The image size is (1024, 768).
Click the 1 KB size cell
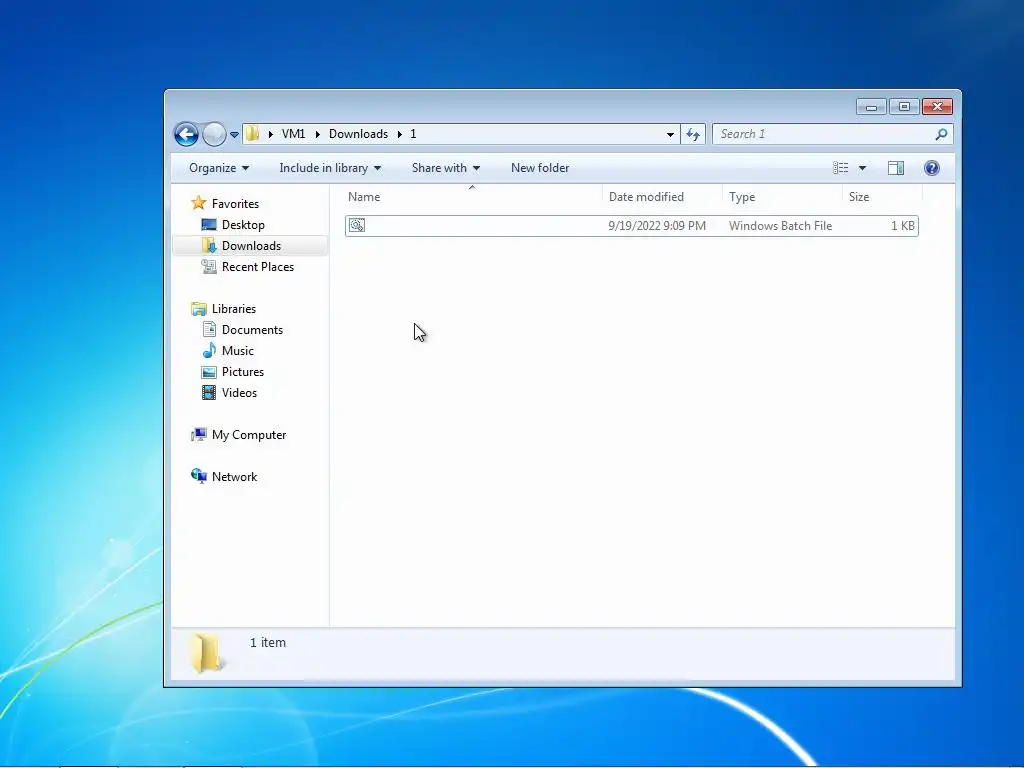[x=903, y=226]
